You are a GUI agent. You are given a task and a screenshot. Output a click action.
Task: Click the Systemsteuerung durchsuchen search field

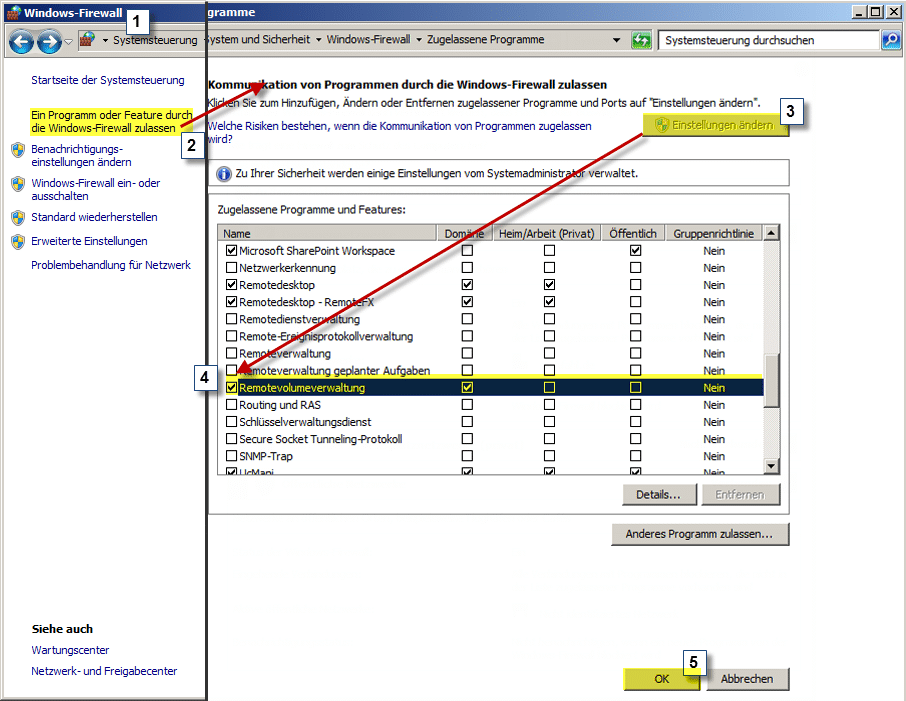click(x=768, y=40)
